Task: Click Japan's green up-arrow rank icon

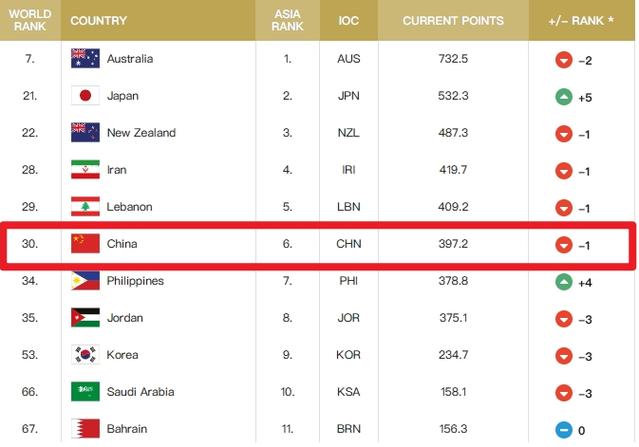Action: (x=564, y=97)
